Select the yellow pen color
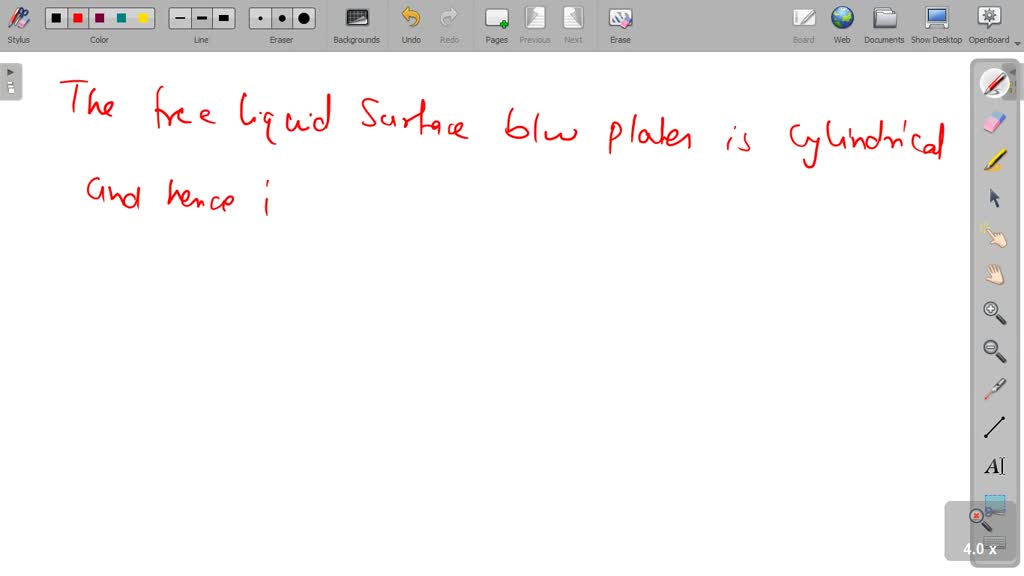This screenshot has height=576, width=1024. (x=142, y=18)
